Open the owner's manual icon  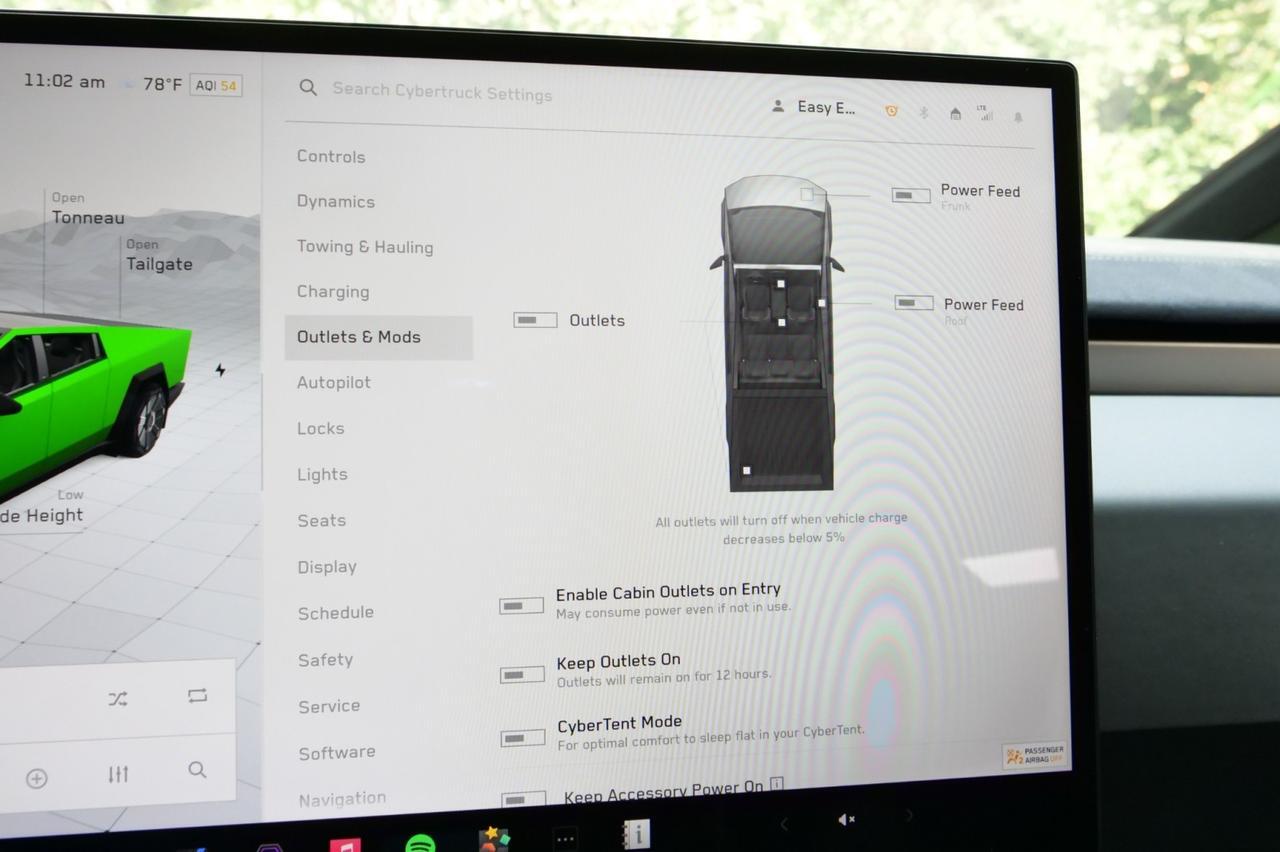(x=636, y=834)
